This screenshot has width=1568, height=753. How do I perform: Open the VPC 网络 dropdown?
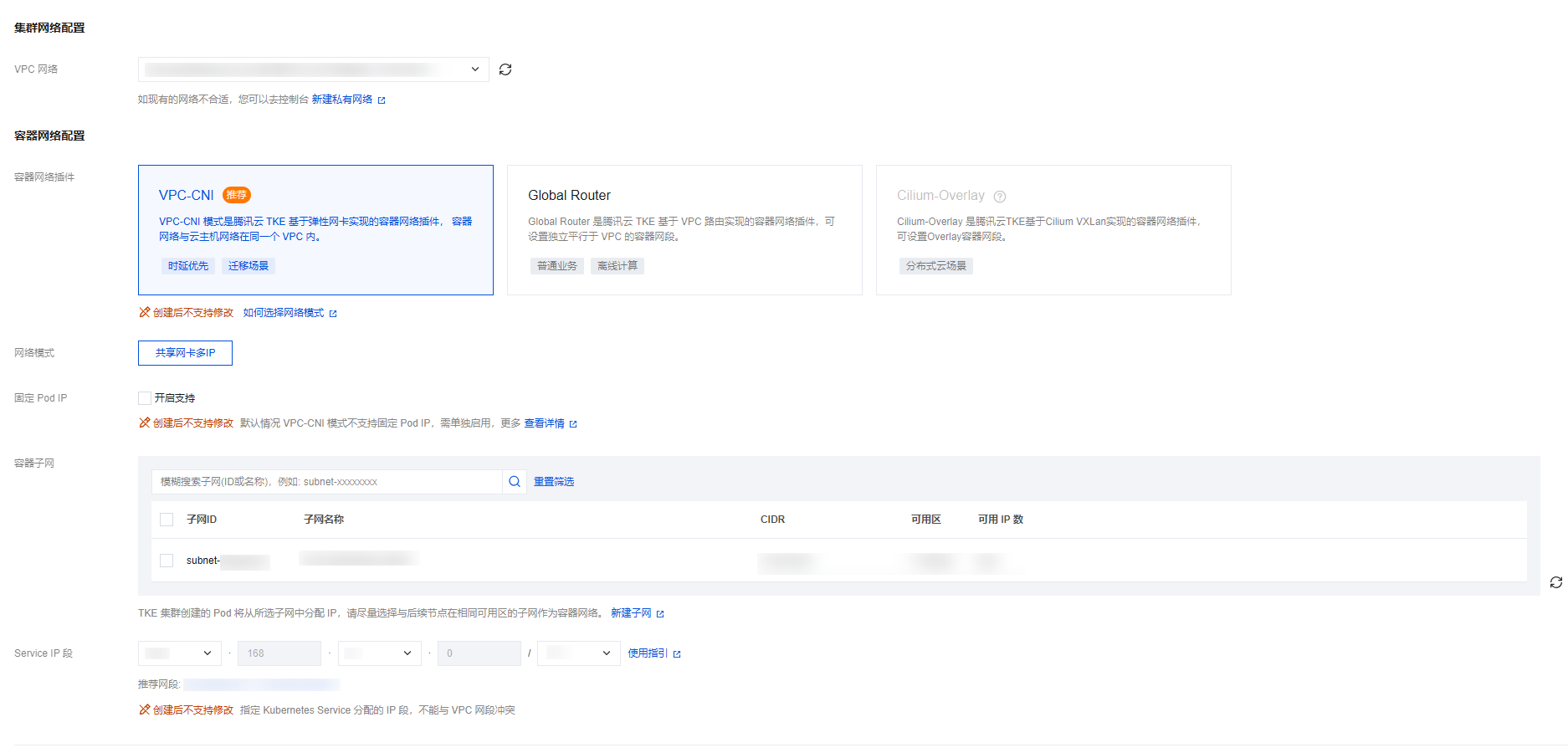[313, 69]
